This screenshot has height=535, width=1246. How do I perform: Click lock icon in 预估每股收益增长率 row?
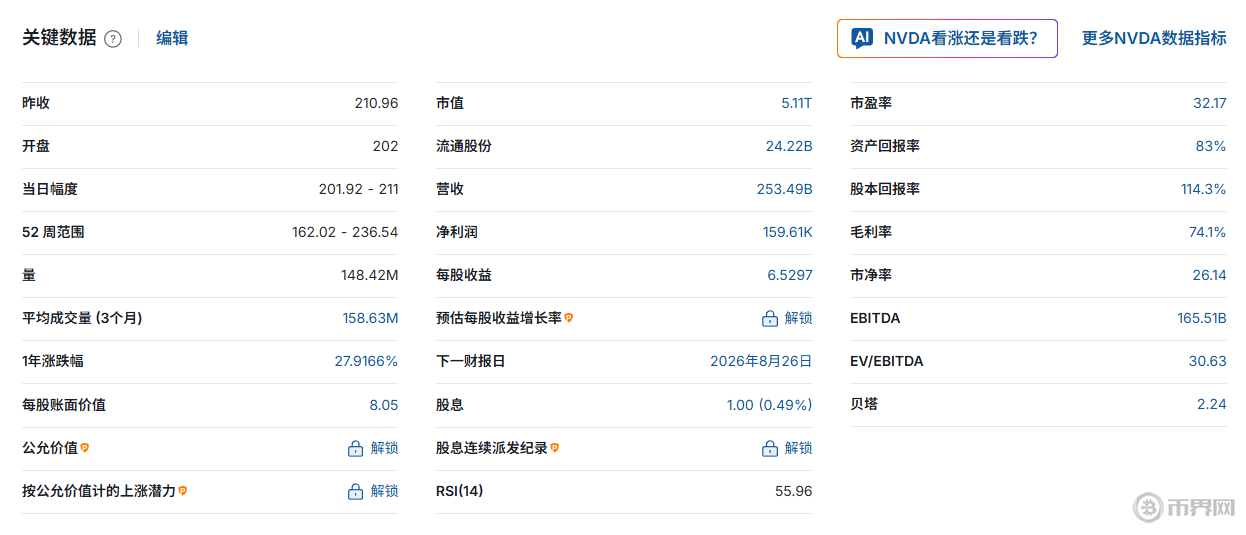point(770,319)
